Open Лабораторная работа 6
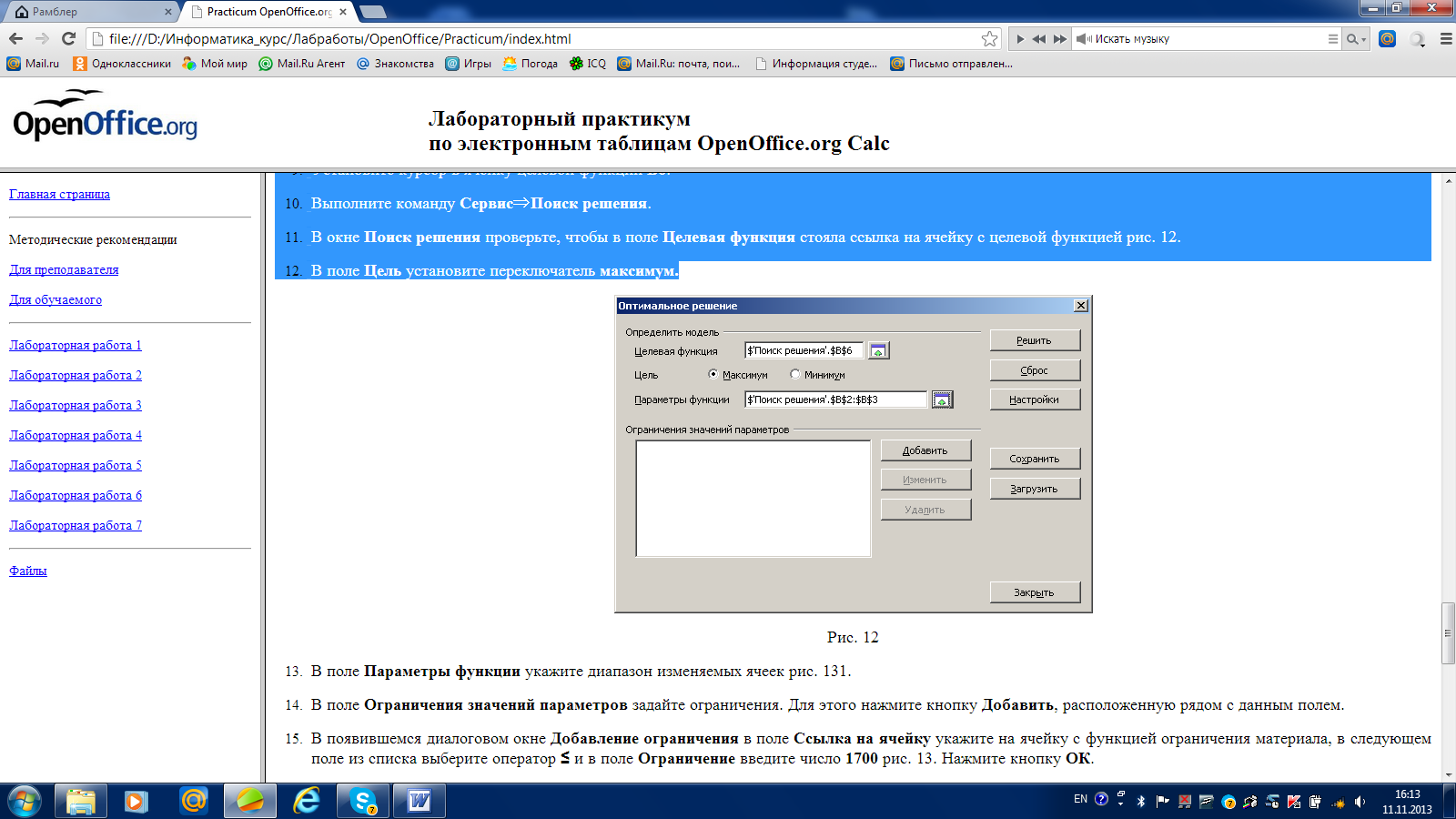1456x819 pixels. pos(76,495)
